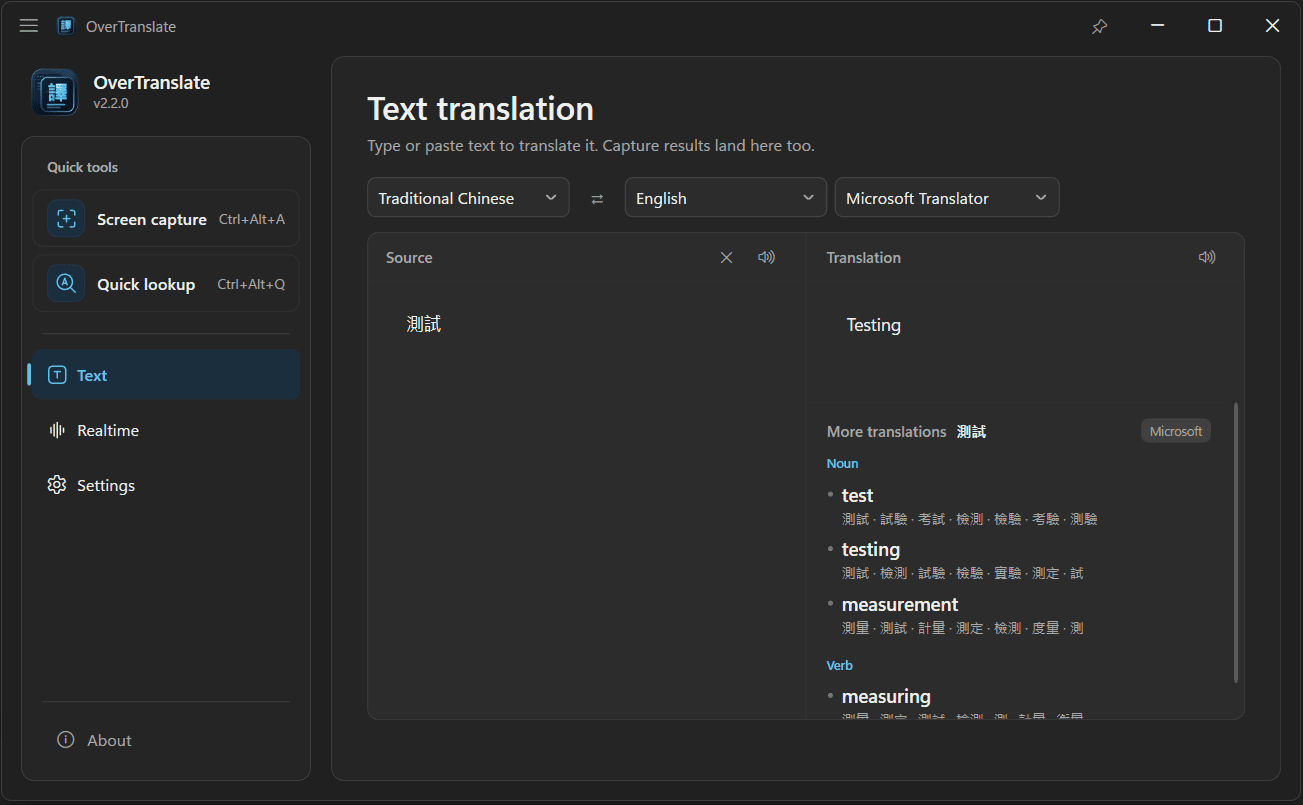Click the source text input area

[587, 500]
